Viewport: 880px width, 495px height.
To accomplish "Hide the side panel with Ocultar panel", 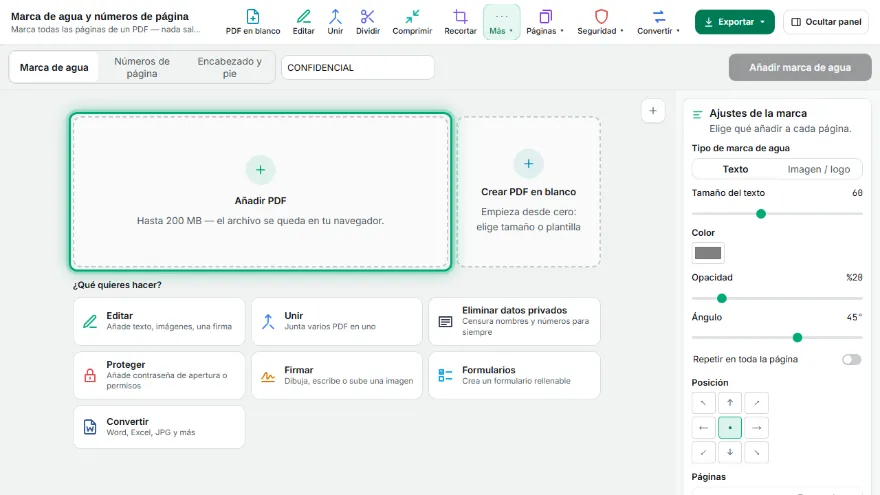I will click(826, 22).
